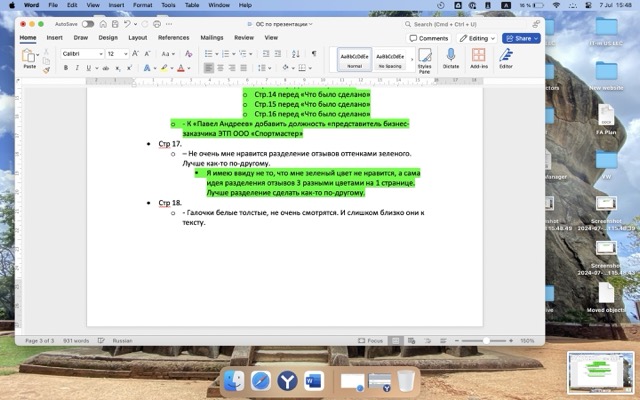Screen dimensions: 640x400
Task: Toggle the AutoSave switch
Action: coord(88,23)
